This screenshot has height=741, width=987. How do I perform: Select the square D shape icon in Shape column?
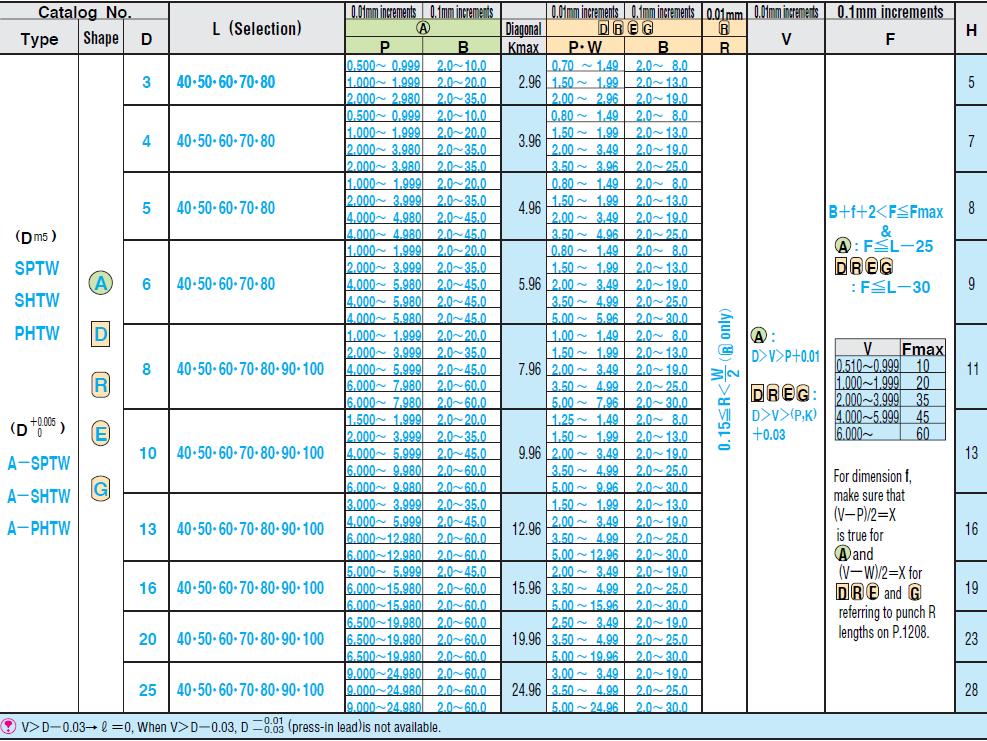click(99, 334)
